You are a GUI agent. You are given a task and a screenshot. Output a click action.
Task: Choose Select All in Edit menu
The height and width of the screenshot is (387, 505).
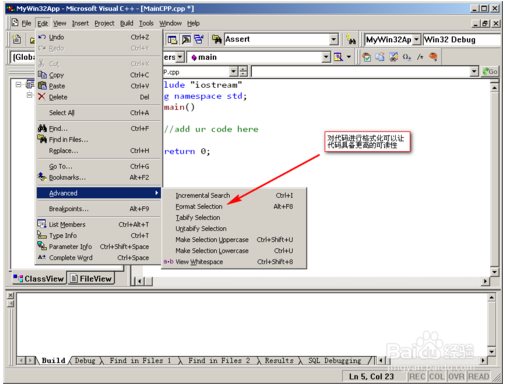(99, 113)
